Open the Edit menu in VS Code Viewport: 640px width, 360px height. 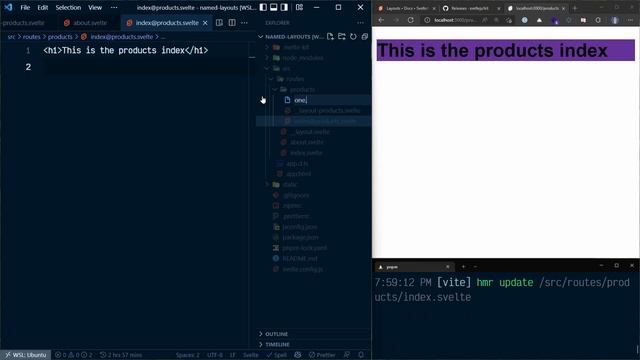point(42,7)
